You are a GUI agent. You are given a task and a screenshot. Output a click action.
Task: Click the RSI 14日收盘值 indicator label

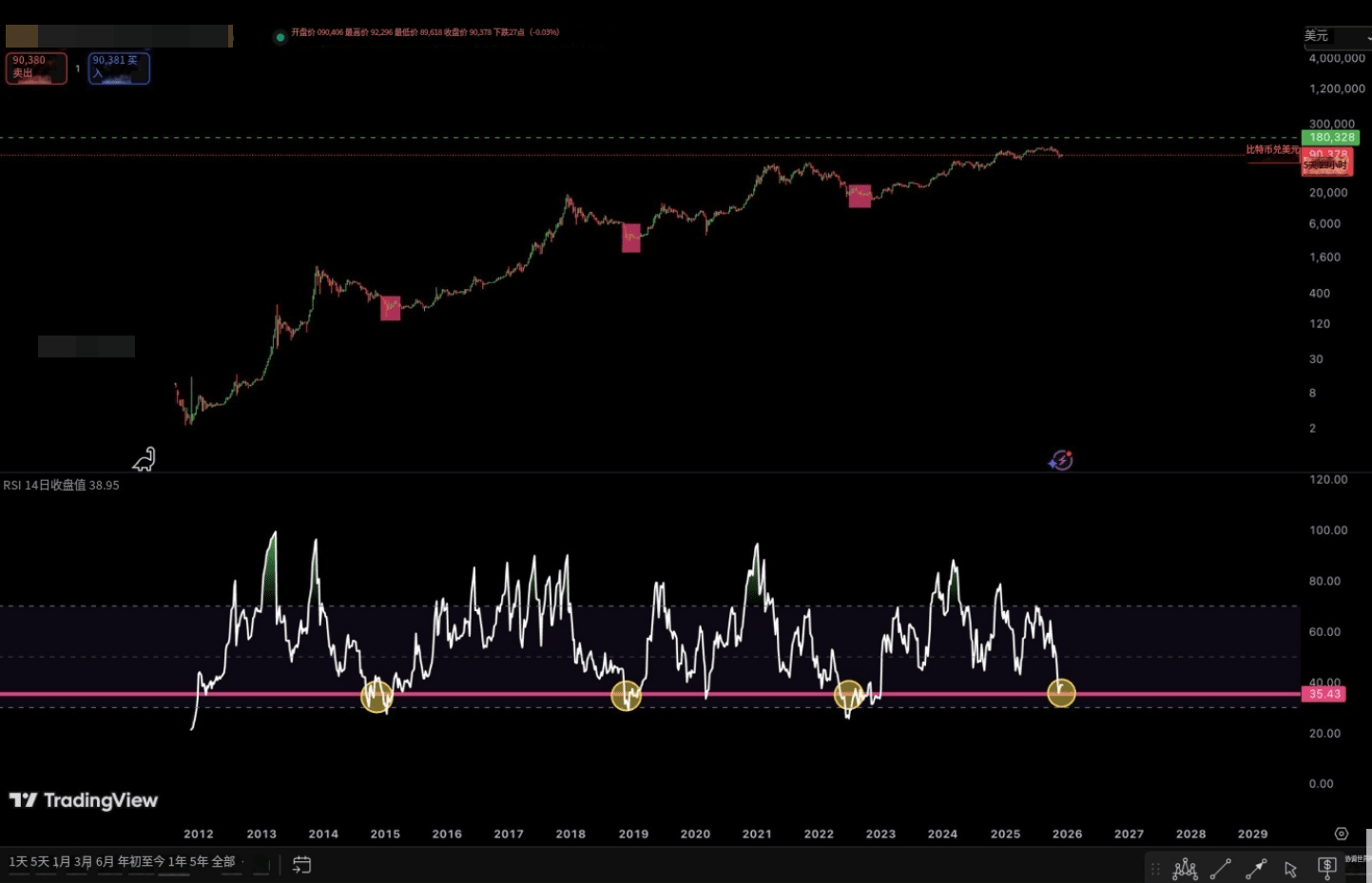pyautogui.click(x=61, y=485)
